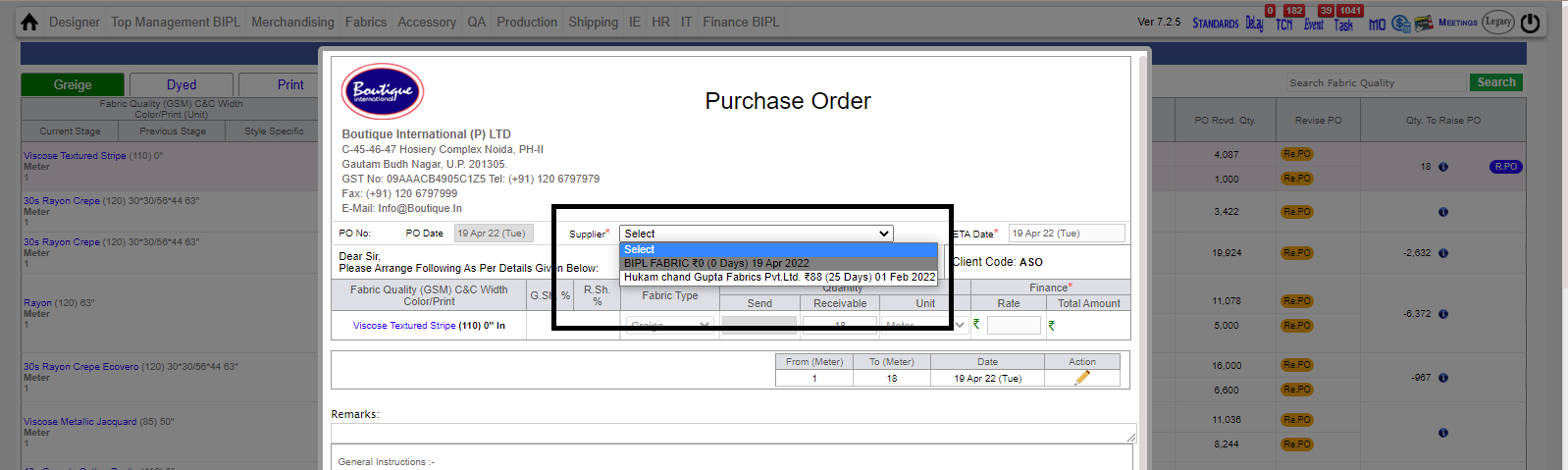Click the info icon beside the 11,036 row
Screen dimensions: 1568x470
pos(1443,433)
